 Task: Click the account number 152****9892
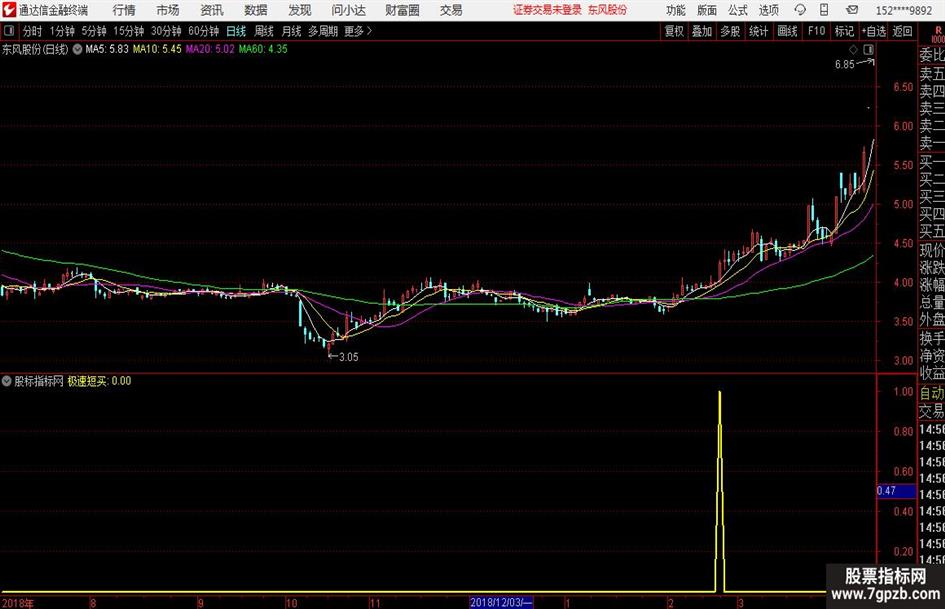[904, 10]
